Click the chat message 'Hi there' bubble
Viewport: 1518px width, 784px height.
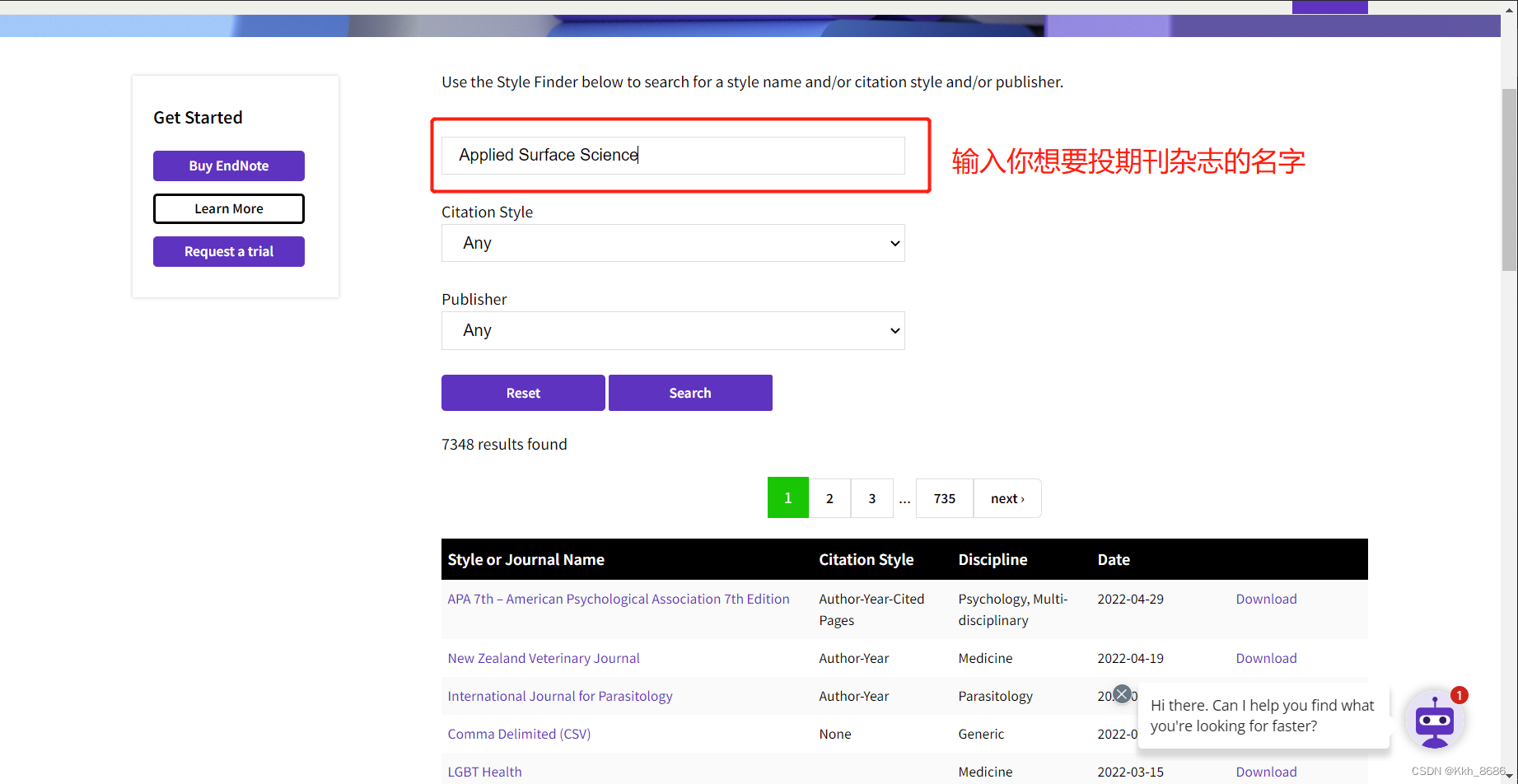click(x=1262, y=716)
